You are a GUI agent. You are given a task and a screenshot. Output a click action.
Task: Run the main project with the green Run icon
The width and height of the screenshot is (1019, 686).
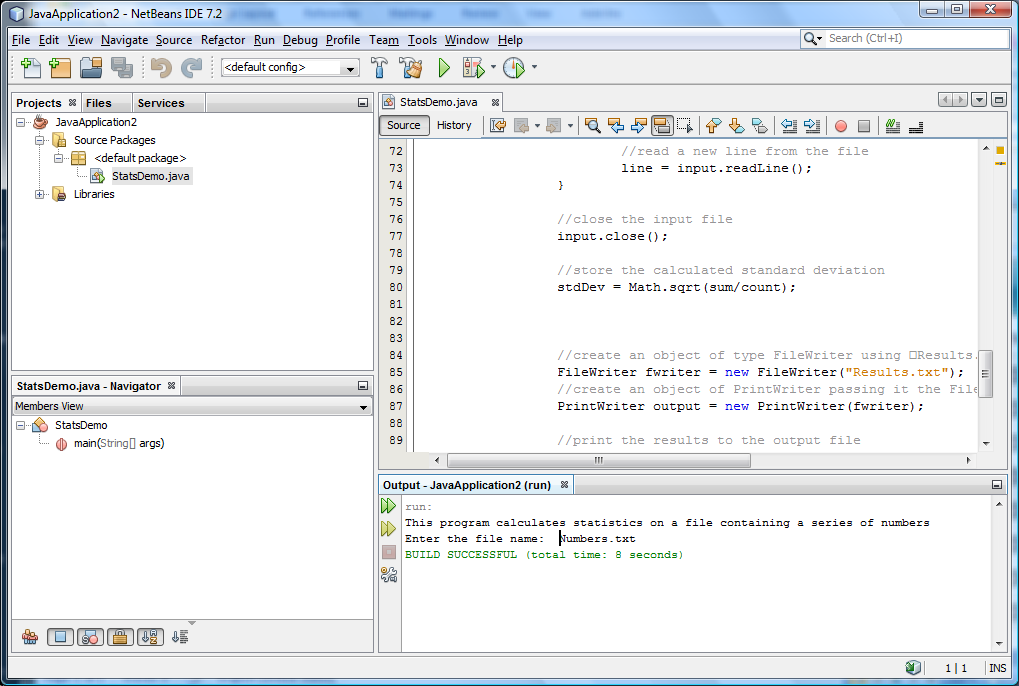443,67
